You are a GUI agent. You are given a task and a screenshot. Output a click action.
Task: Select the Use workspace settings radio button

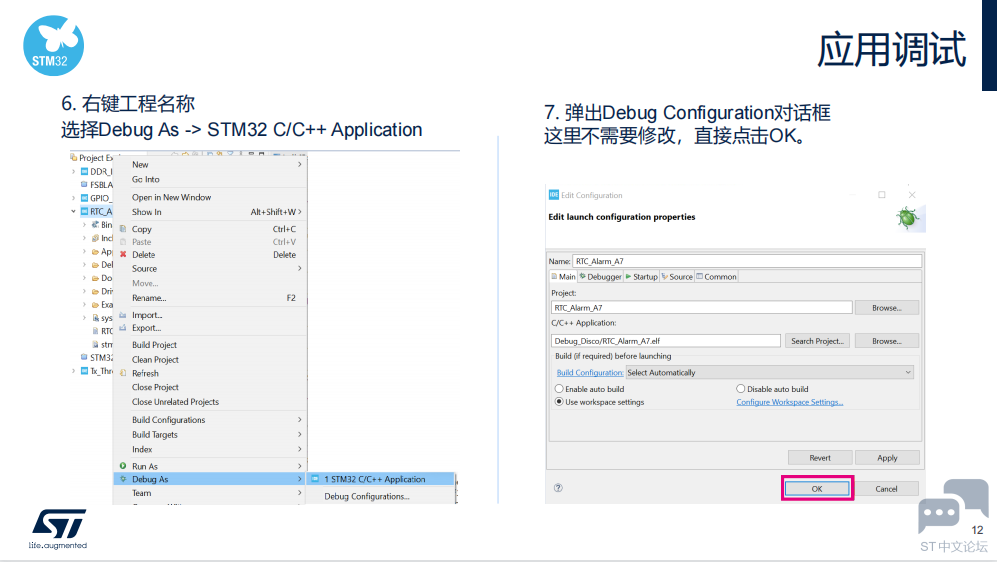[x=559, y=402]
